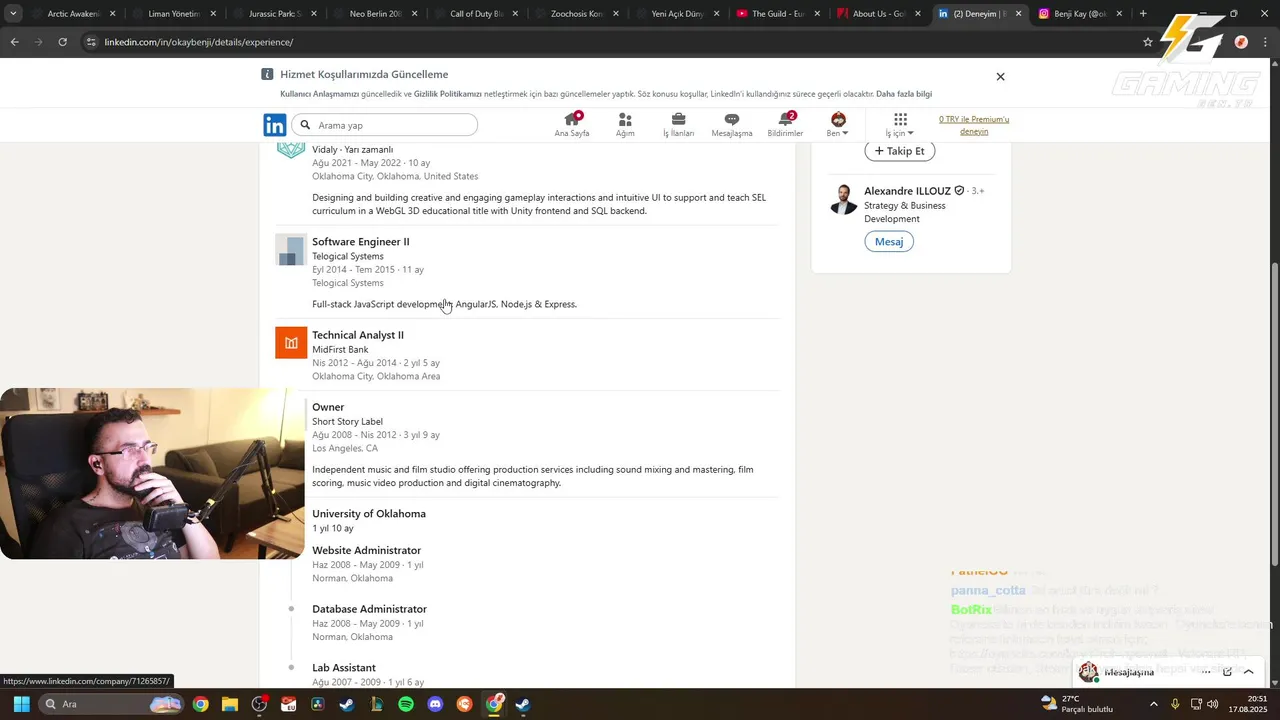The image size is (1280, 720).
Task: Reload the current page
Action: 62,42
